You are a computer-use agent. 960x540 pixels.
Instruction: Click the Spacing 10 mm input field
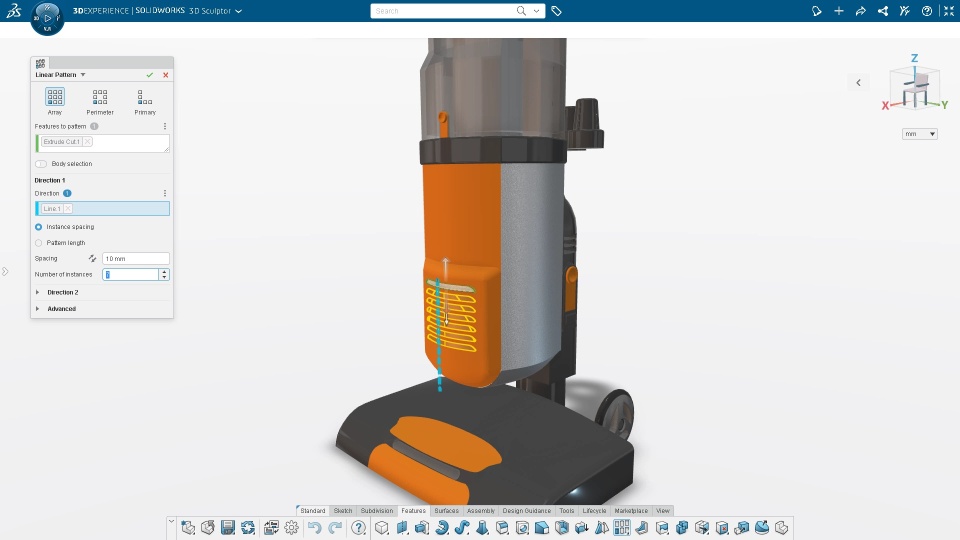[135, 258]
